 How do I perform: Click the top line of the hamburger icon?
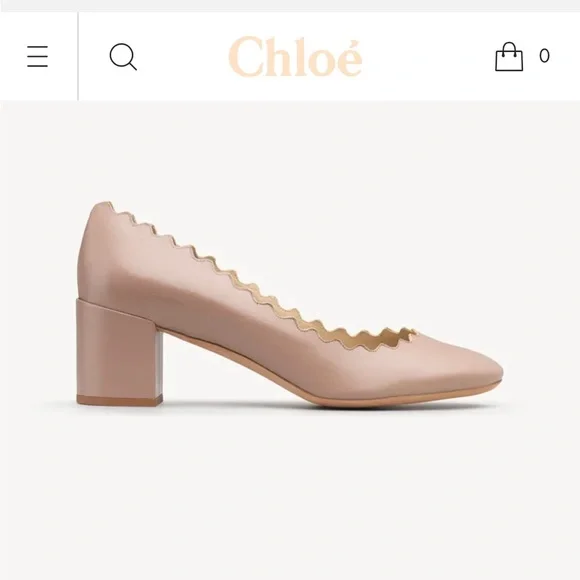point(37,47)
